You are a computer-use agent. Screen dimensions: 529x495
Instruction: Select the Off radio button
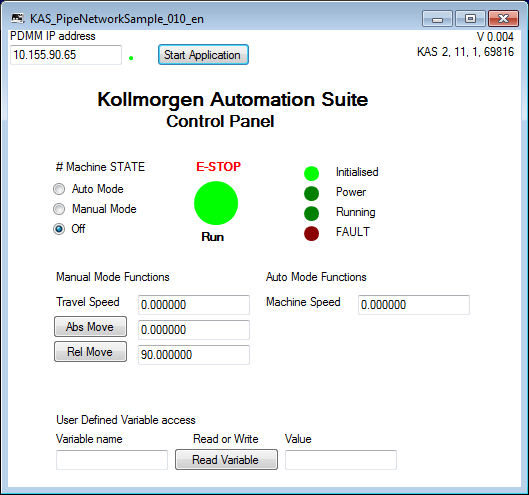click(x=59, y=229)
